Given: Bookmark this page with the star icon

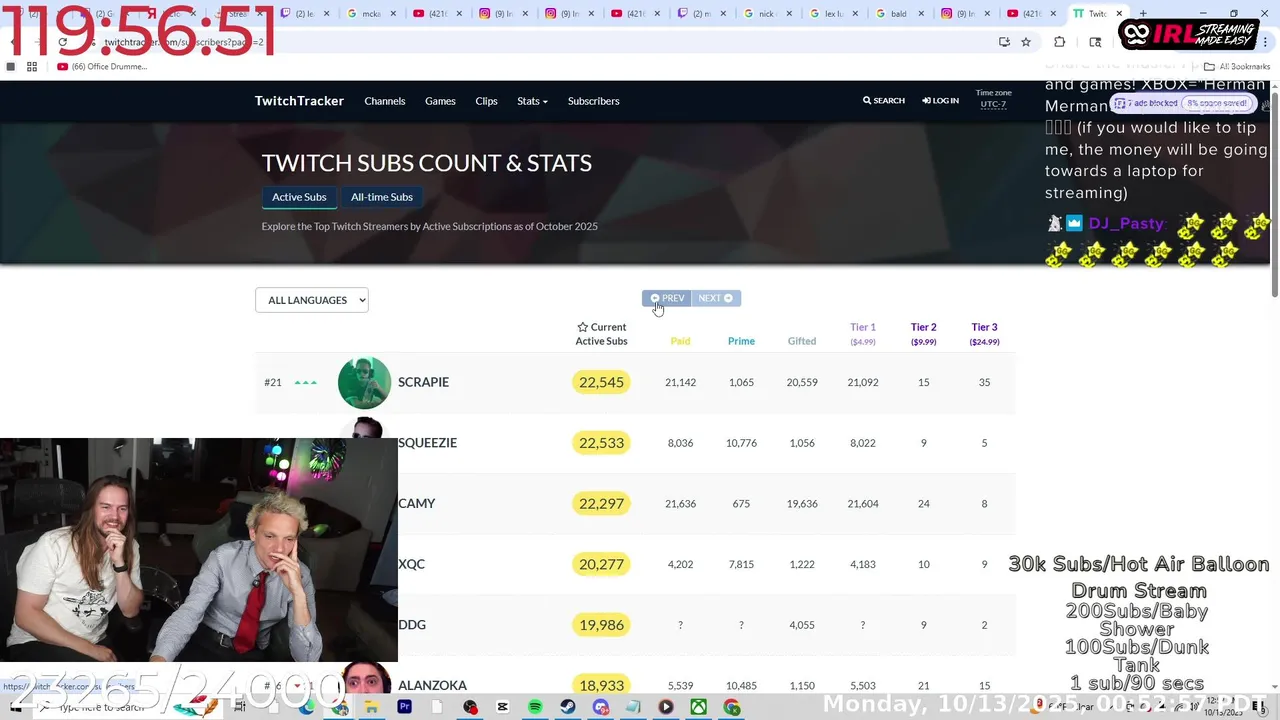Looking at the screenshot, I should click(1026, 42).
